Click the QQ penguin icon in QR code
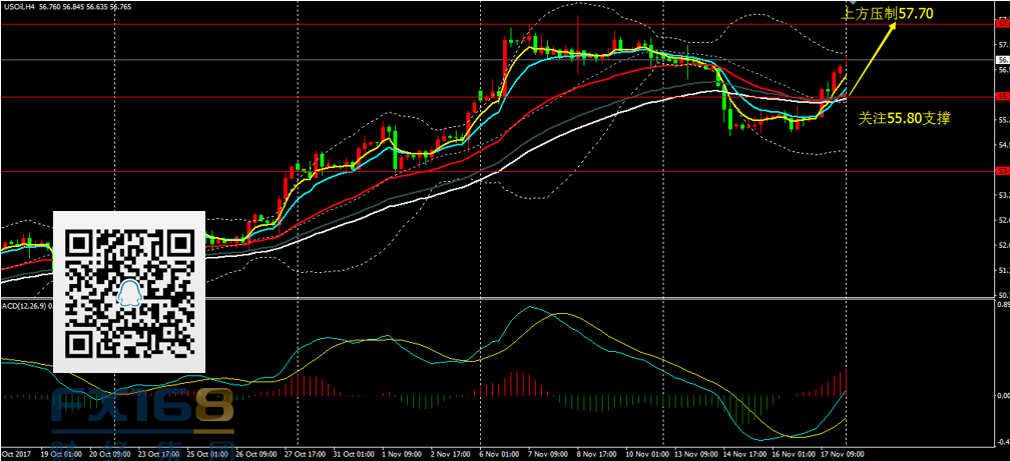The image size is (1010, 461). tap(128, 292)
